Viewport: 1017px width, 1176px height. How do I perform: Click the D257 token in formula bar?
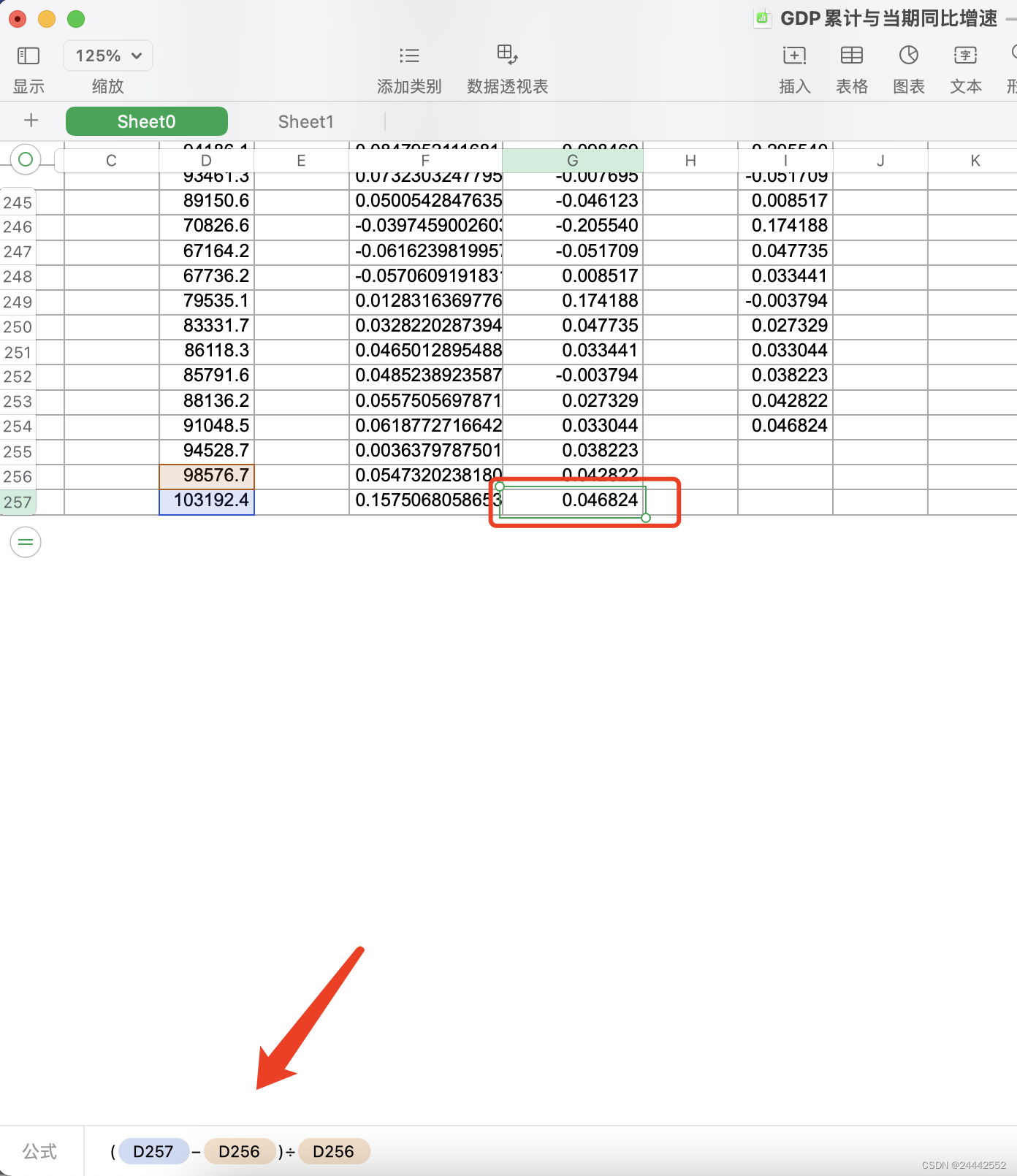[x=153, y=1151]
